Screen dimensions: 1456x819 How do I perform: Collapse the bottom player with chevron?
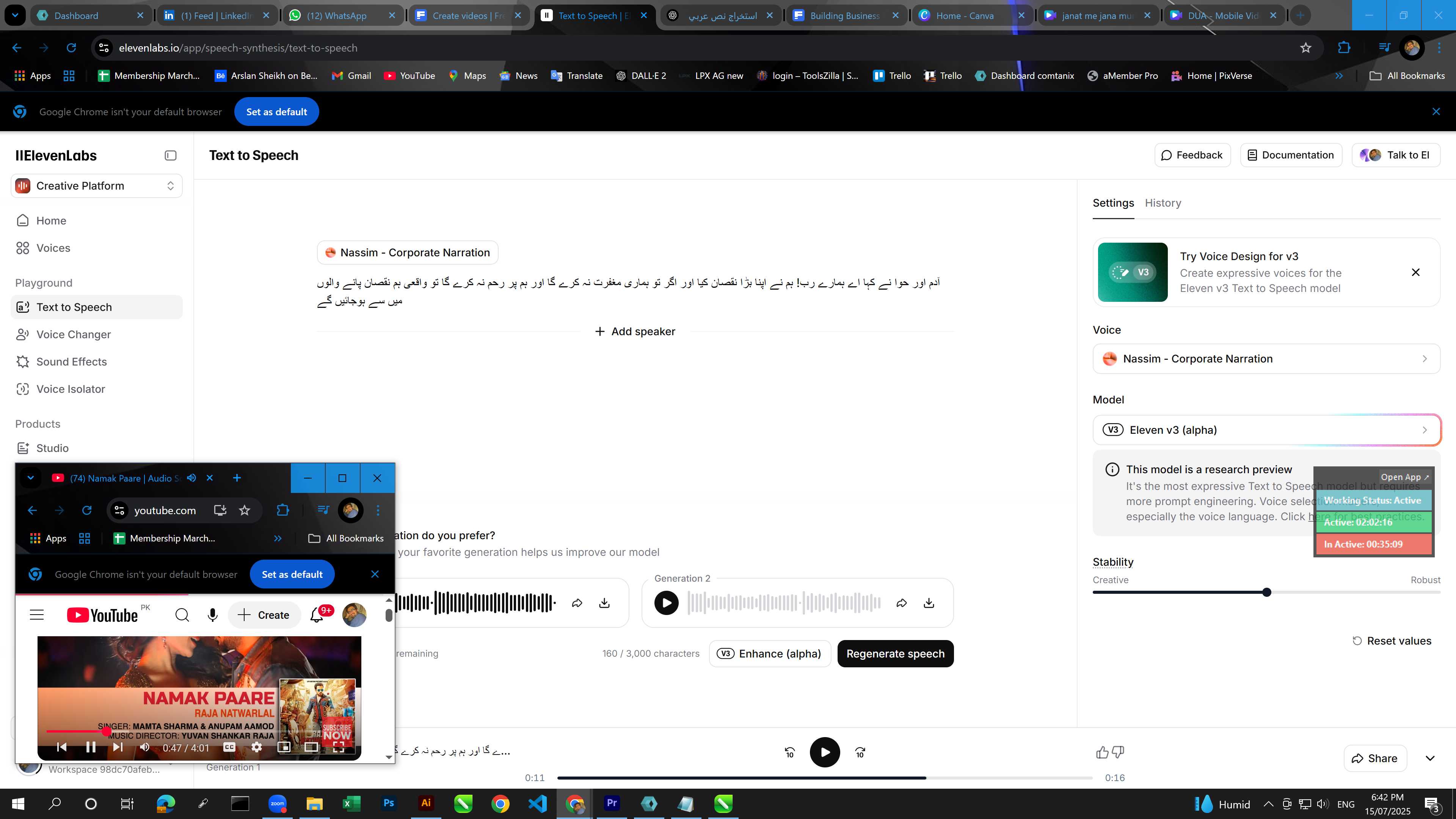click(1430, 758)
